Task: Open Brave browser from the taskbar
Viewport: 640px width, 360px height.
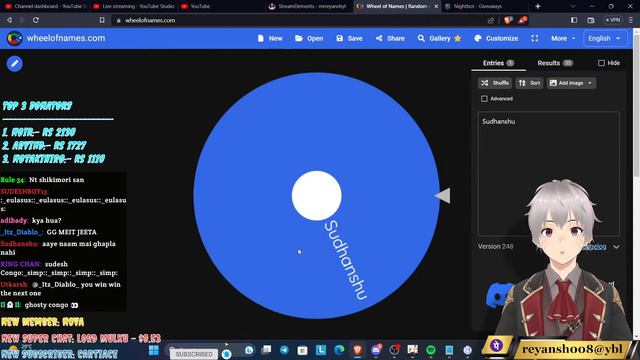Action: coord(358,350)
